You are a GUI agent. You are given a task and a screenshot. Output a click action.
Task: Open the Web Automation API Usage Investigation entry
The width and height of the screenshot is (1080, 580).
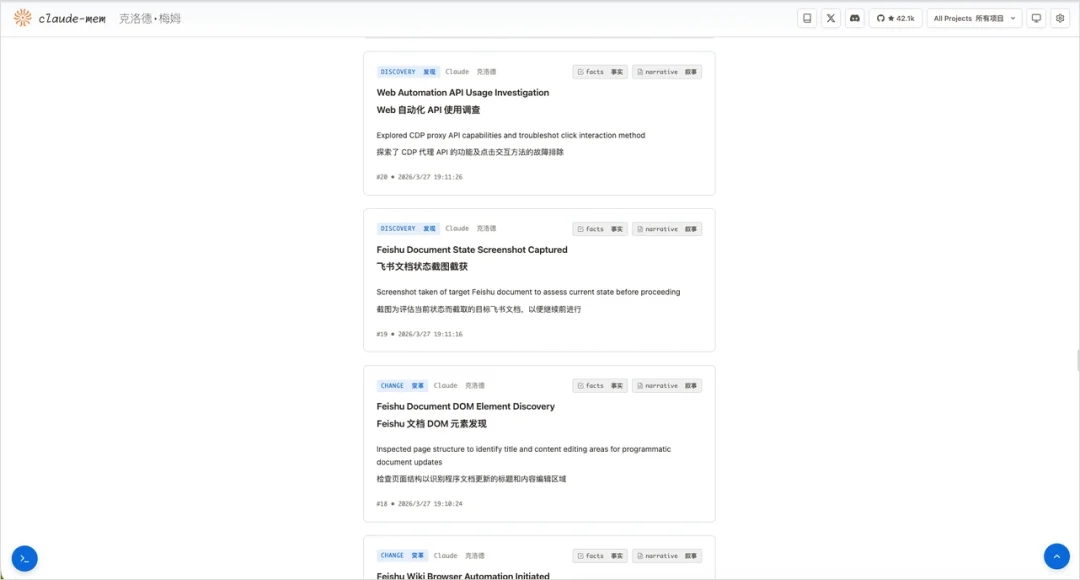462,92
